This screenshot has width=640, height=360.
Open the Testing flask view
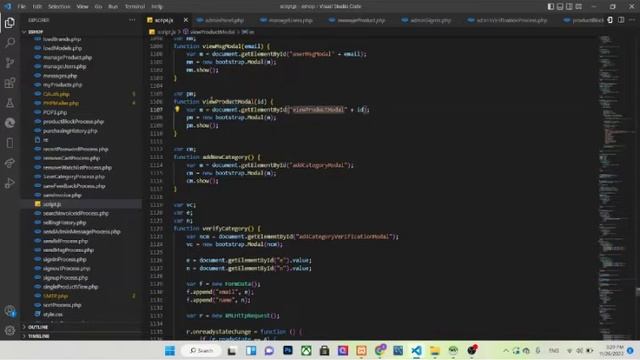10,102
